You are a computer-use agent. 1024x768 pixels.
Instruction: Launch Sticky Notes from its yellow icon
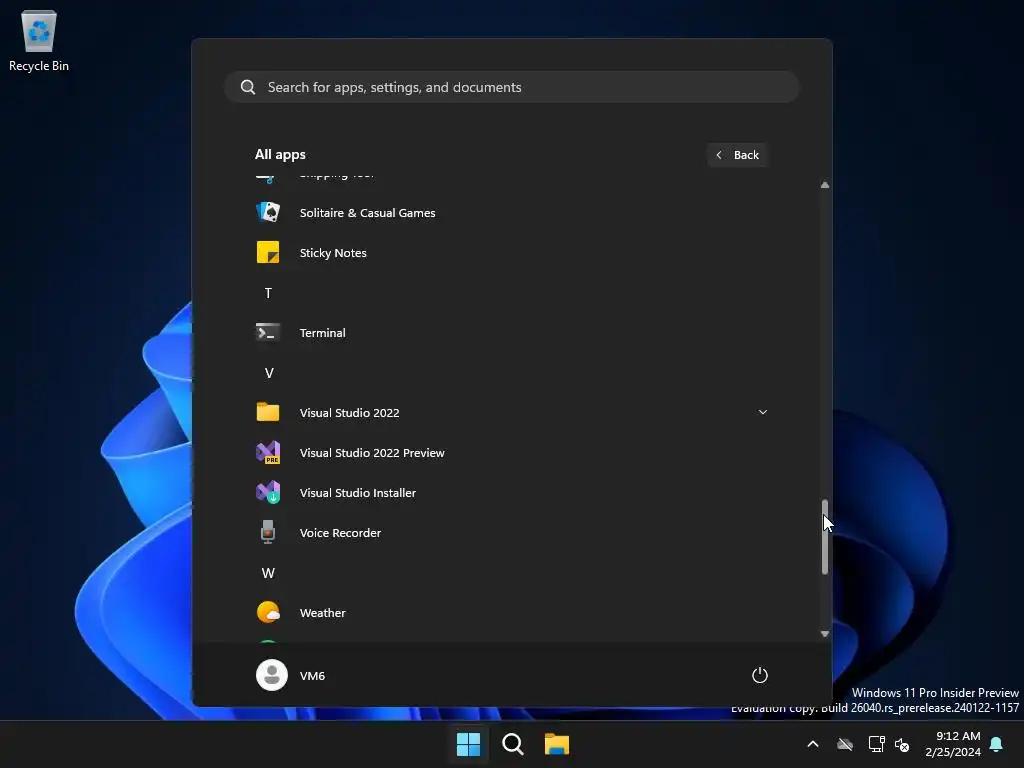(268, 253)
